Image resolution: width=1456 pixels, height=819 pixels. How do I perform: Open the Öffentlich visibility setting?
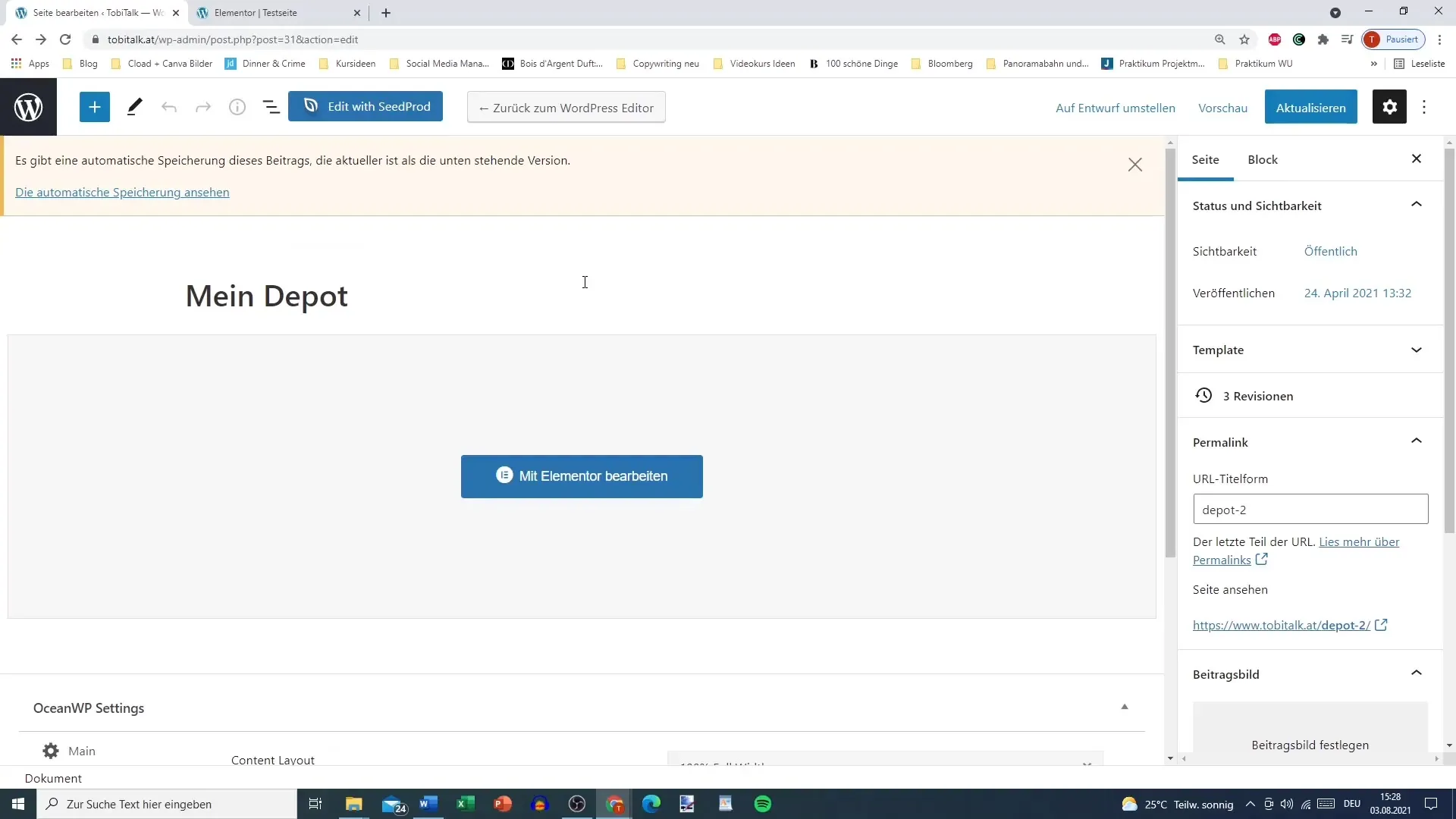click(x=1330, y=251)
